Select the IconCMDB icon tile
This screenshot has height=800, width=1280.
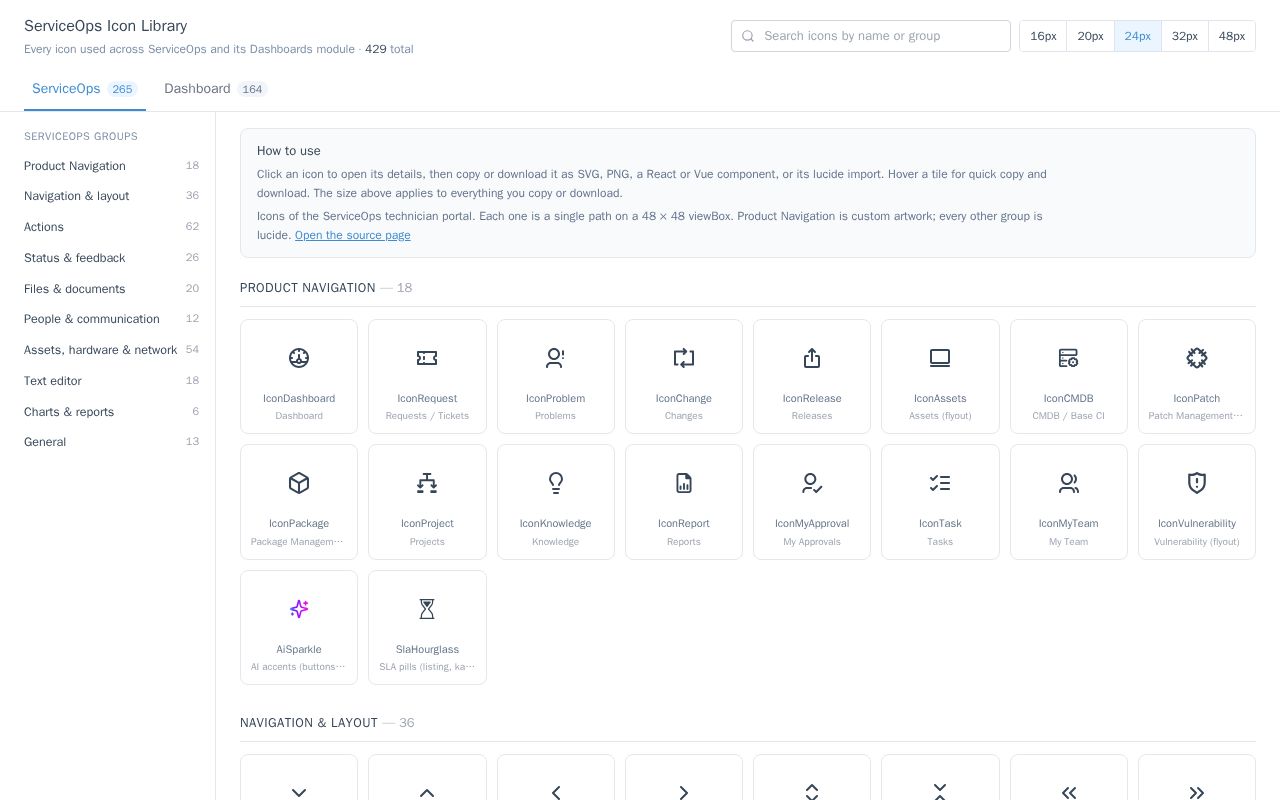click(1069, 377)
